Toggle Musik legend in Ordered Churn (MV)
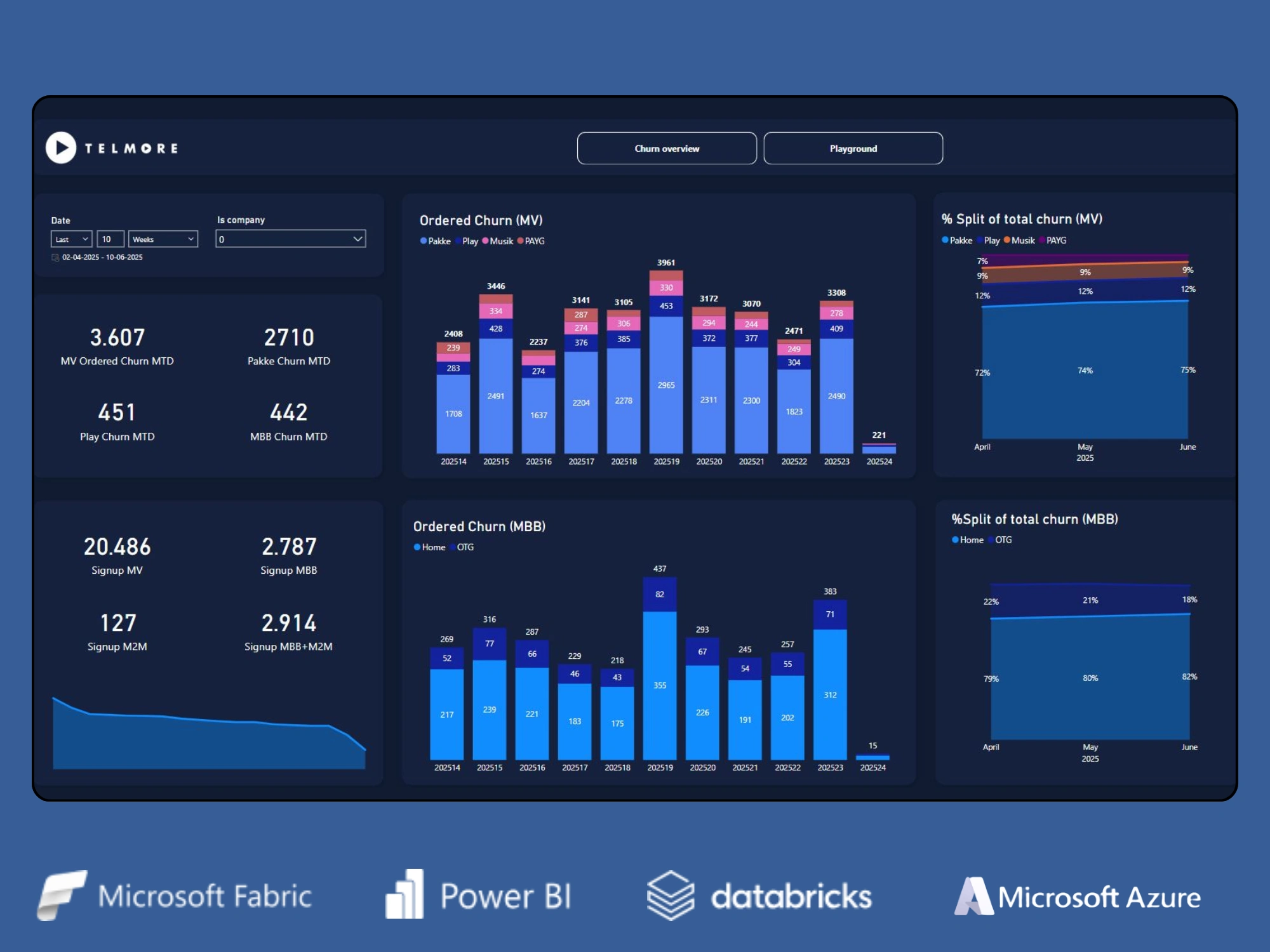The image size is (1270, 952). (498, 241)
